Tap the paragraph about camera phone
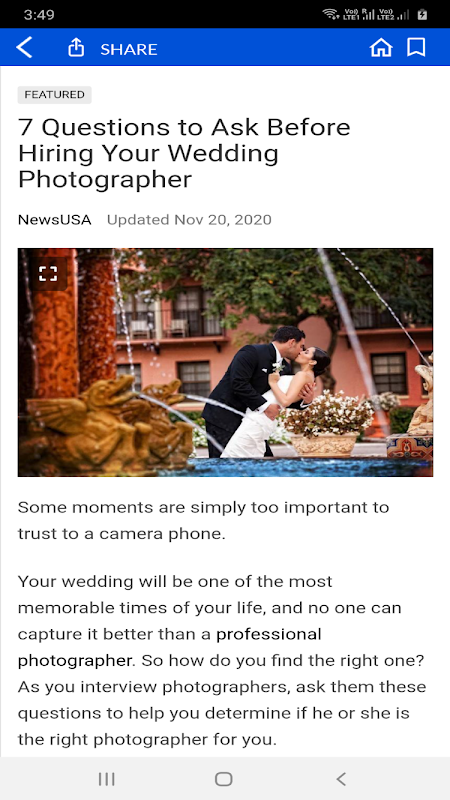The height and width of the screenshot is (800, 450). pos(204,520)
